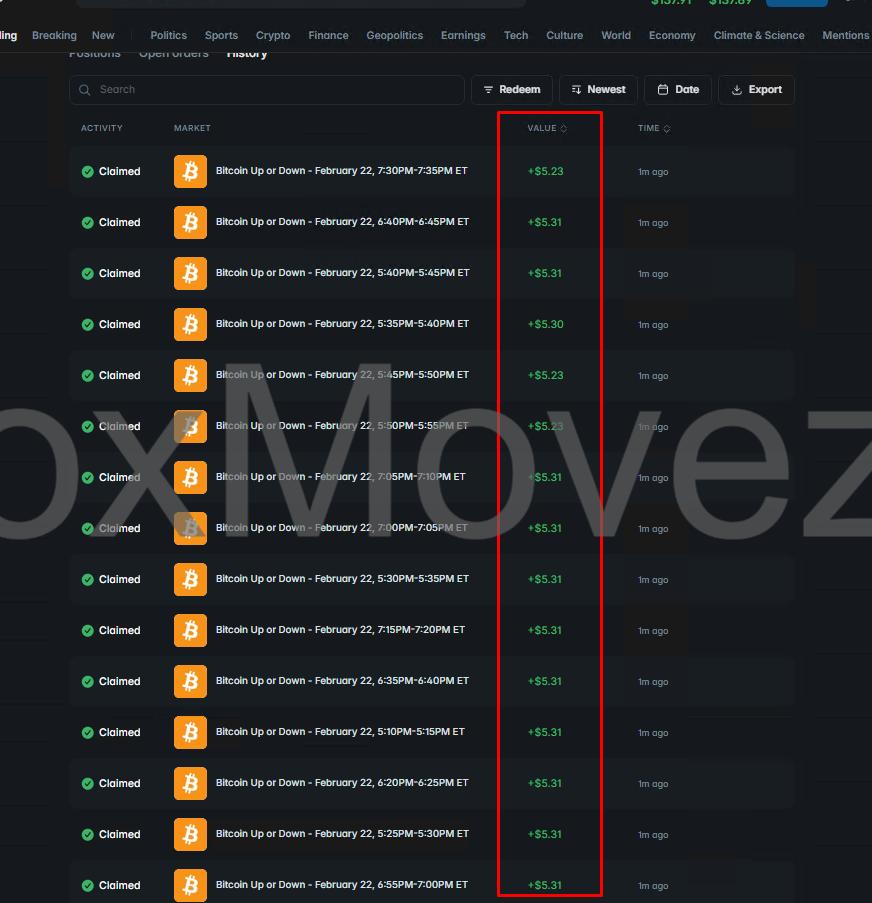Viewport: 872px width, 903px height.
Task: Click Bitcoin icon for 6:35PM-6:40PM market
Action: pos(190,681)
